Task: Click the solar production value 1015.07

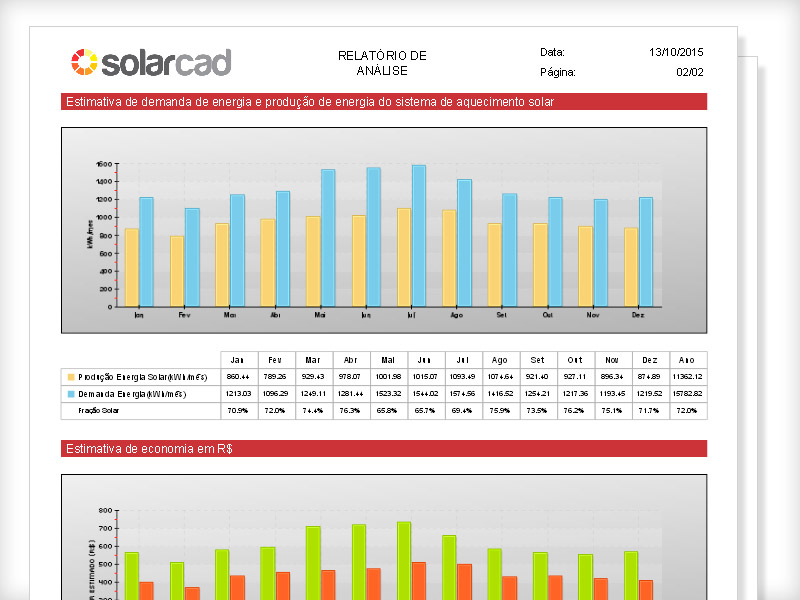Action: 426,377
